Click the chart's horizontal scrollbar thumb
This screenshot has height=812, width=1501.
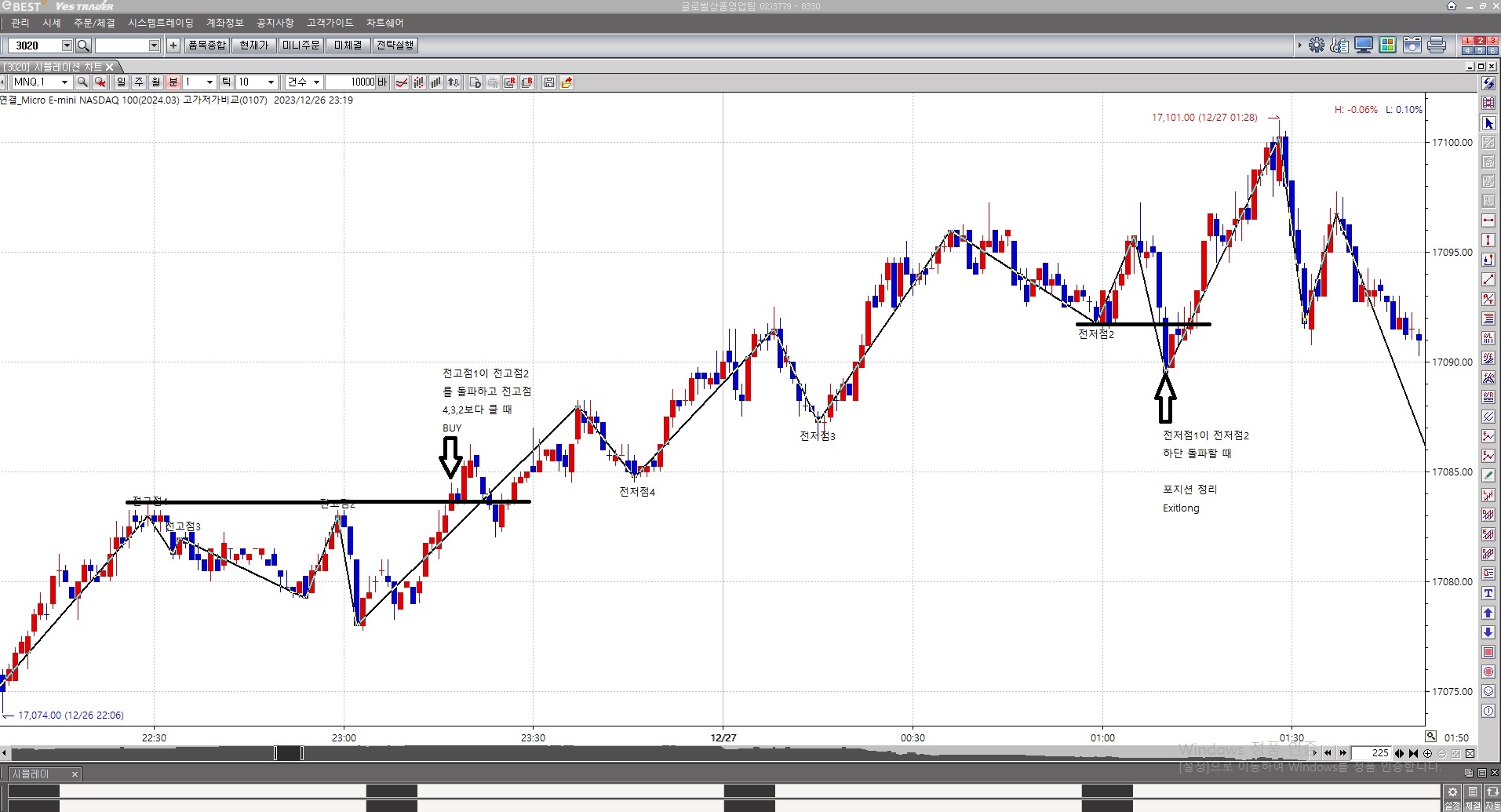[288, 753]
